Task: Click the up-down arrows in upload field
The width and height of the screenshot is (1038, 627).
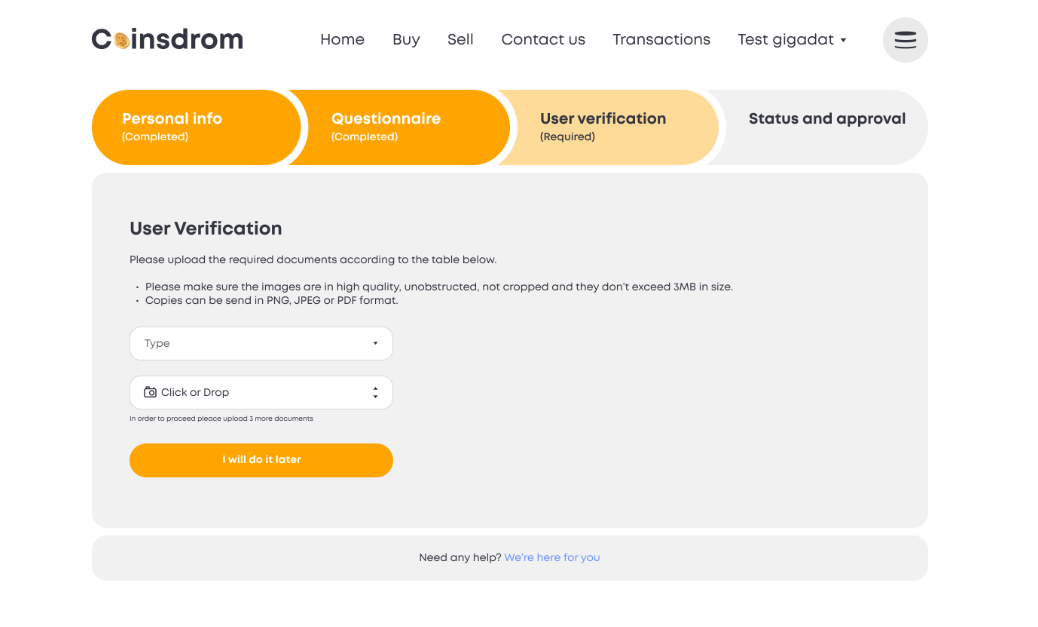Action: tap(375, 393)
